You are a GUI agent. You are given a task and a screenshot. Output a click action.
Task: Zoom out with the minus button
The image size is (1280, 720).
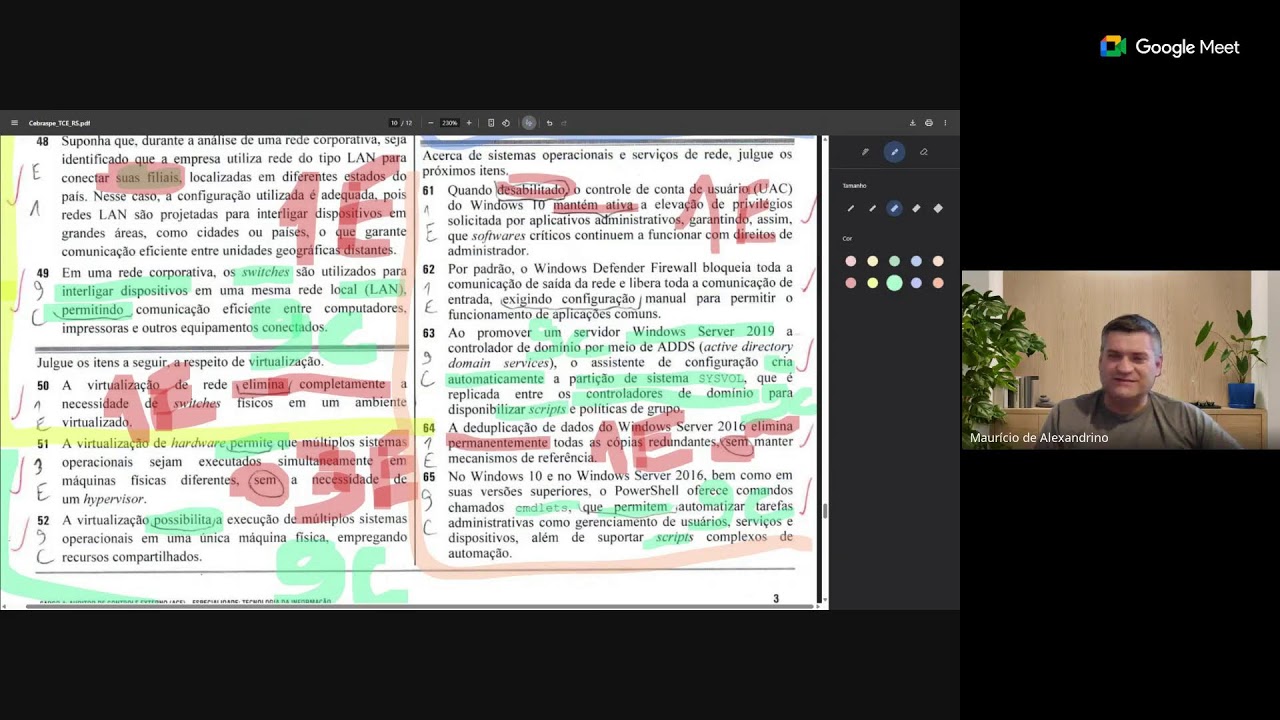pyautogui.click(x=431, y=123)
